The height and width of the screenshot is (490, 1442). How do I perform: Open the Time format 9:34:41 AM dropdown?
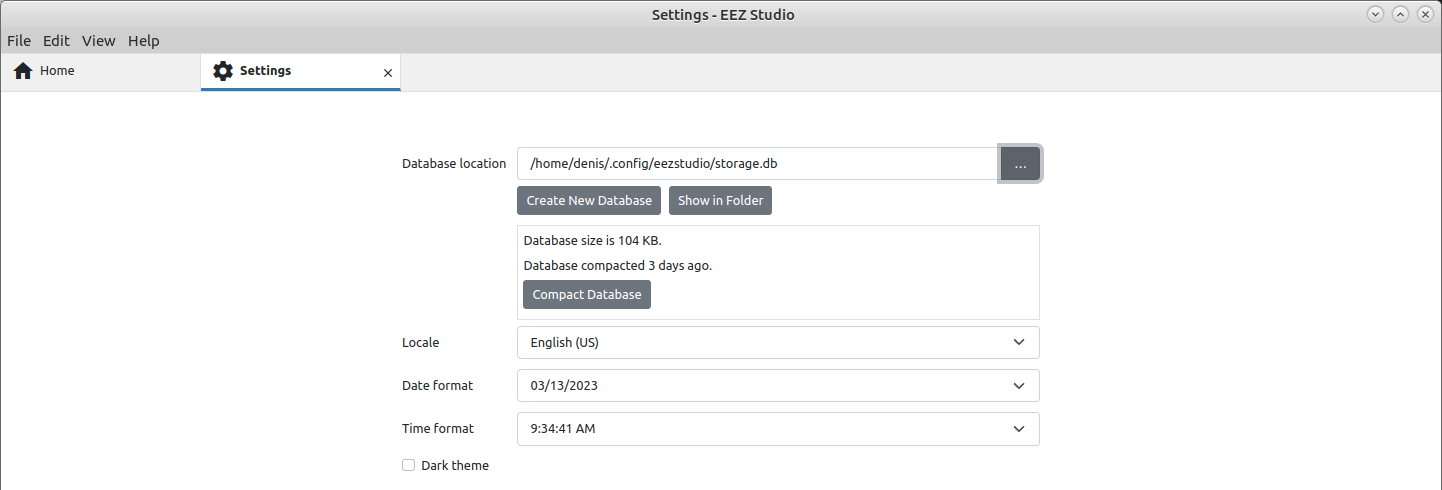(x=778, y=428)
